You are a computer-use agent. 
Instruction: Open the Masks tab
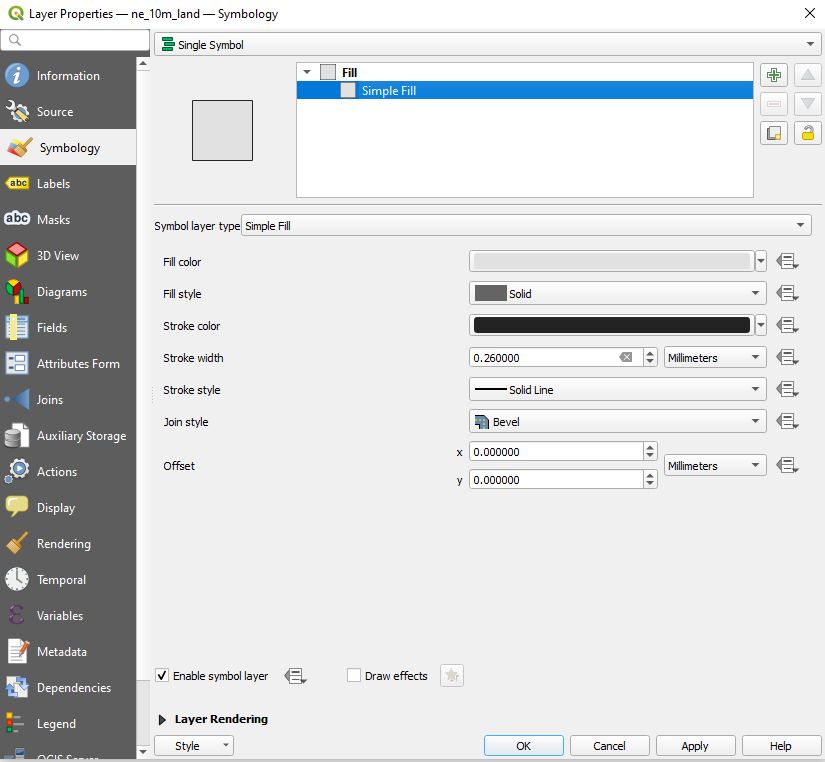[x=68, y=219]
